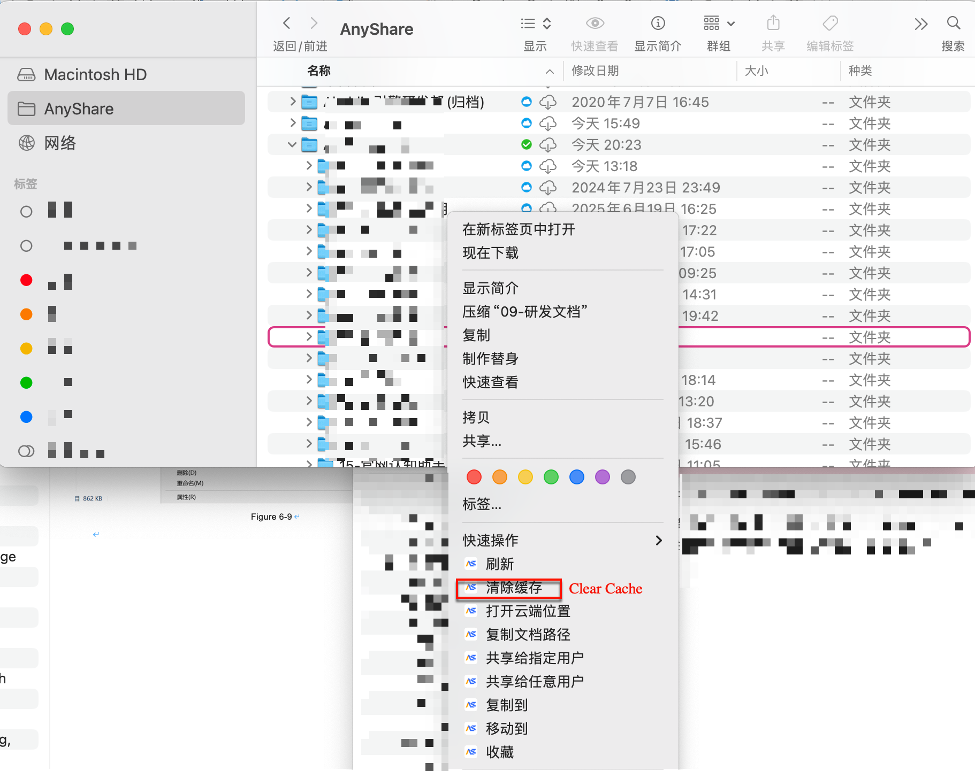Pick the blue tag color in context menu
This screenshot has height=772, width=976.
pyautogui.click(x=577, y=477)
